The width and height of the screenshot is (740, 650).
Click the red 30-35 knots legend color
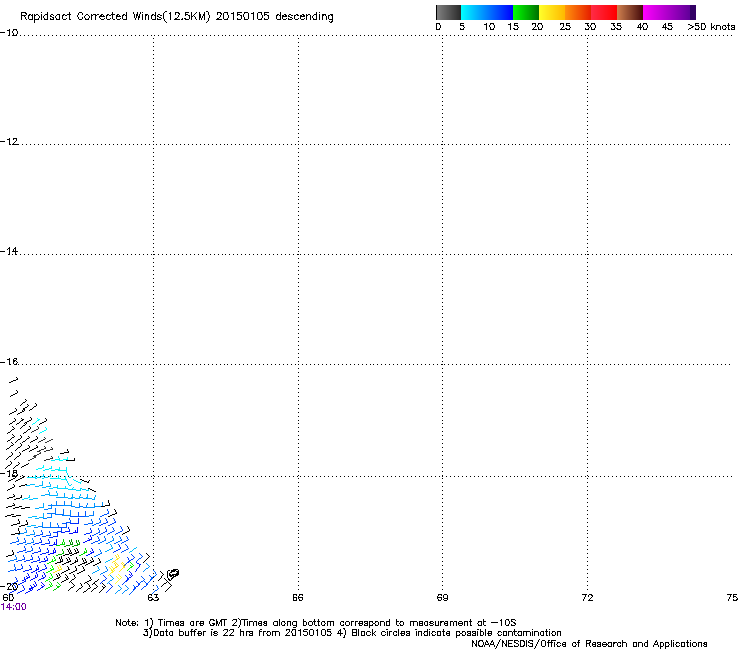pos(604,12)
